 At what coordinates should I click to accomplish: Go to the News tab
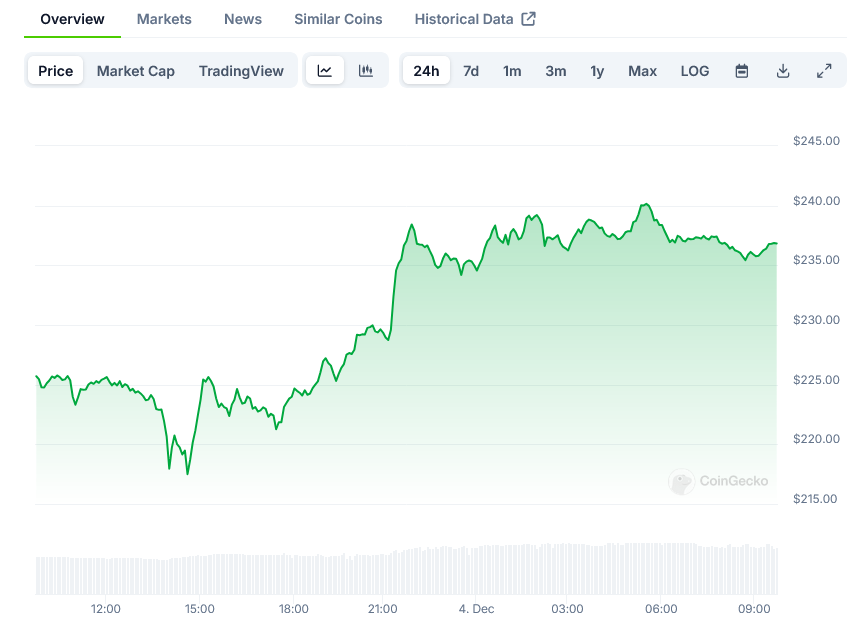(x=243, y=19)
